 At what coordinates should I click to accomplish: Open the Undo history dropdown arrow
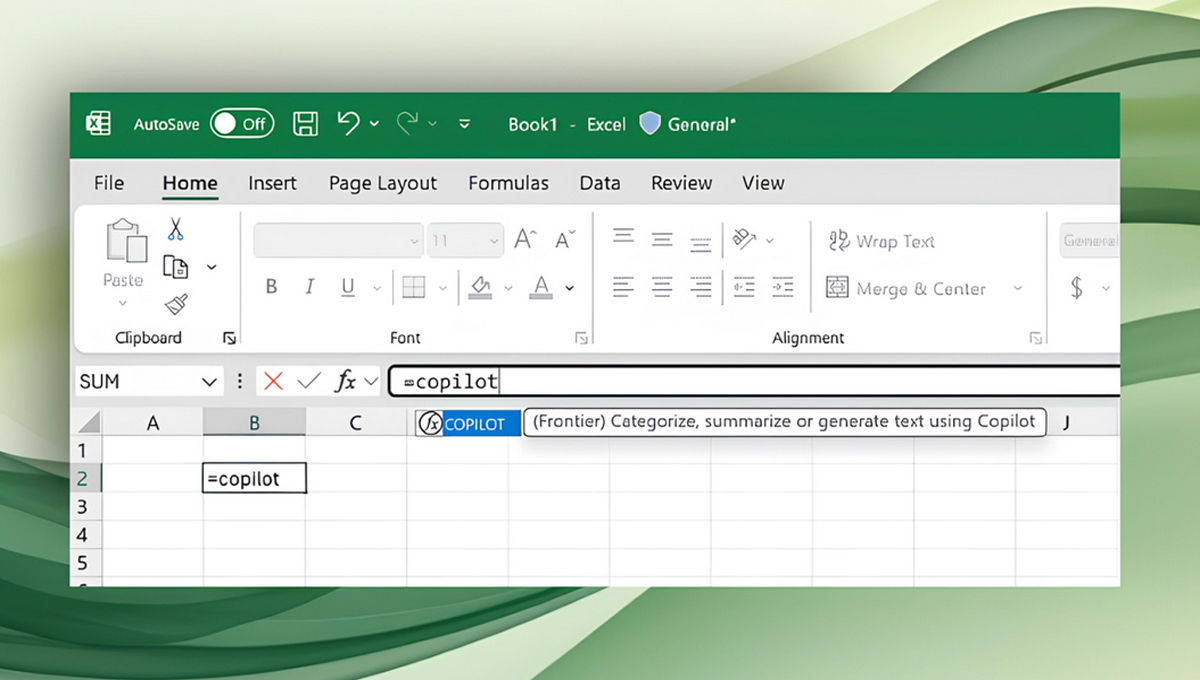click(374, 124)
